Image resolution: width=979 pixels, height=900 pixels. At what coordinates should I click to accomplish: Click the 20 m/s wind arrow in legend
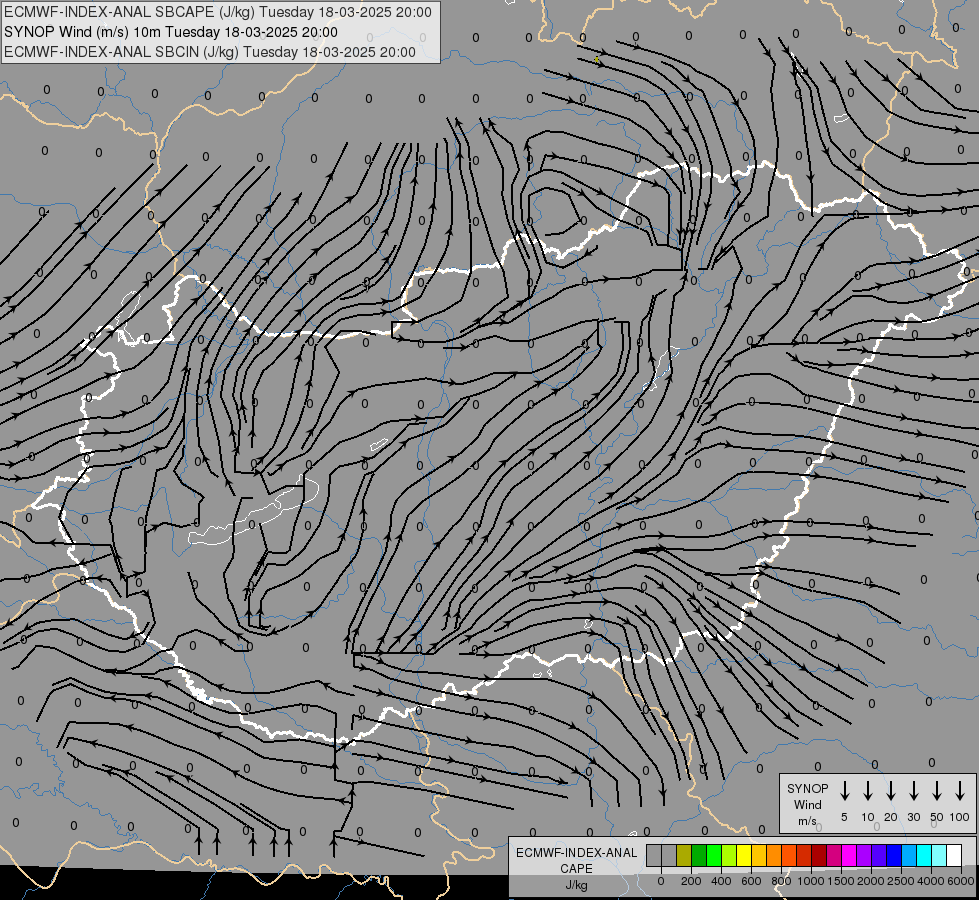(x=891, y=791)
